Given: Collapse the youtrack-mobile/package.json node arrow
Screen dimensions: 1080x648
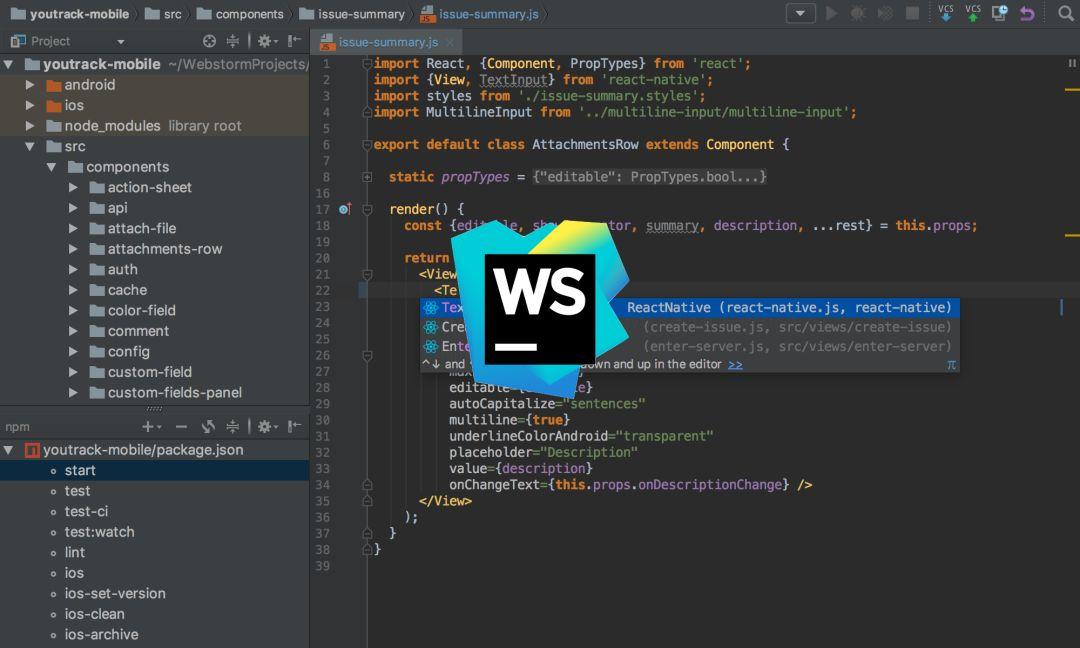Looking at the screenshot, I should [x=8, y=450].
